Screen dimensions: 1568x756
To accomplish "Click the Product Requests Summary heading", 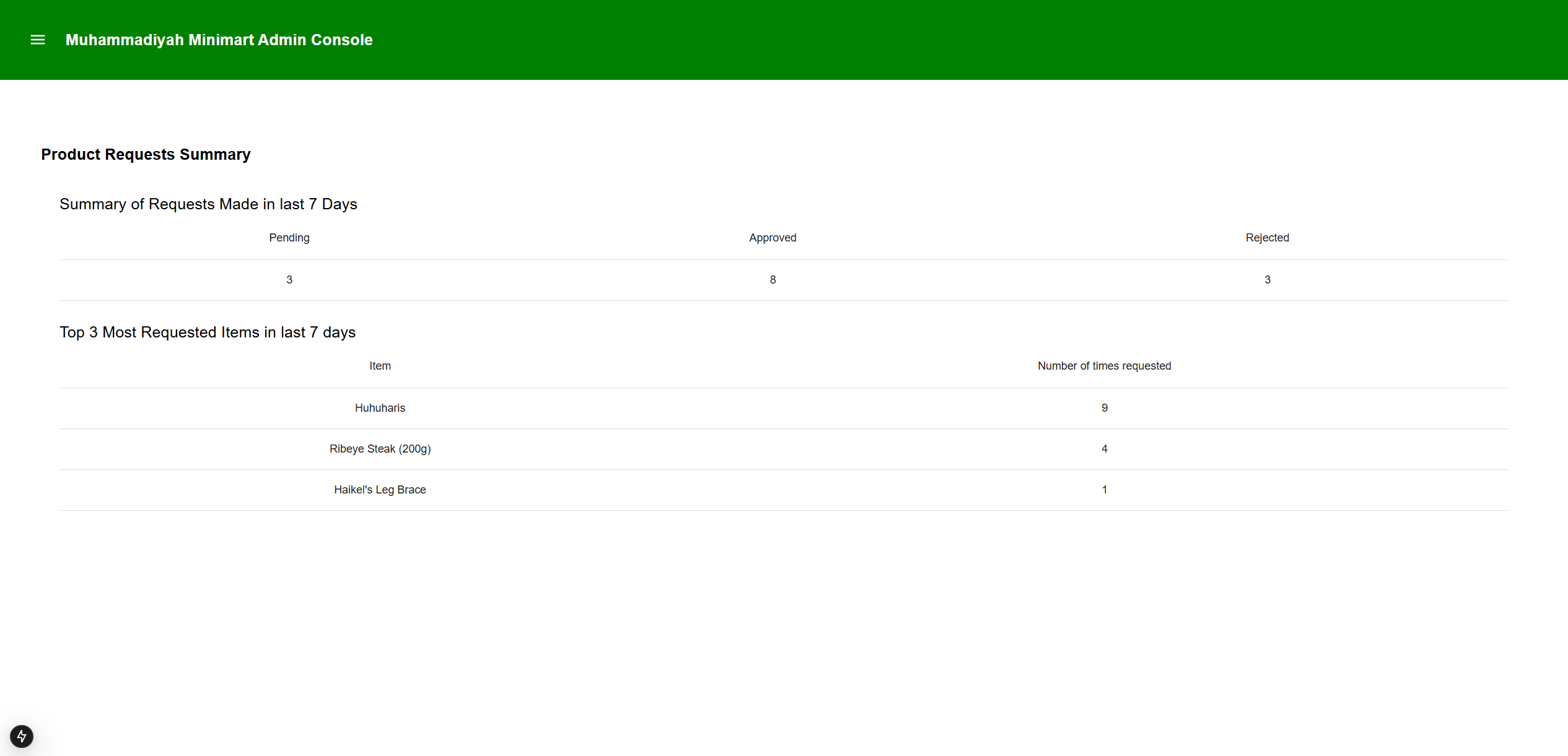I will (x=146, y=154).
